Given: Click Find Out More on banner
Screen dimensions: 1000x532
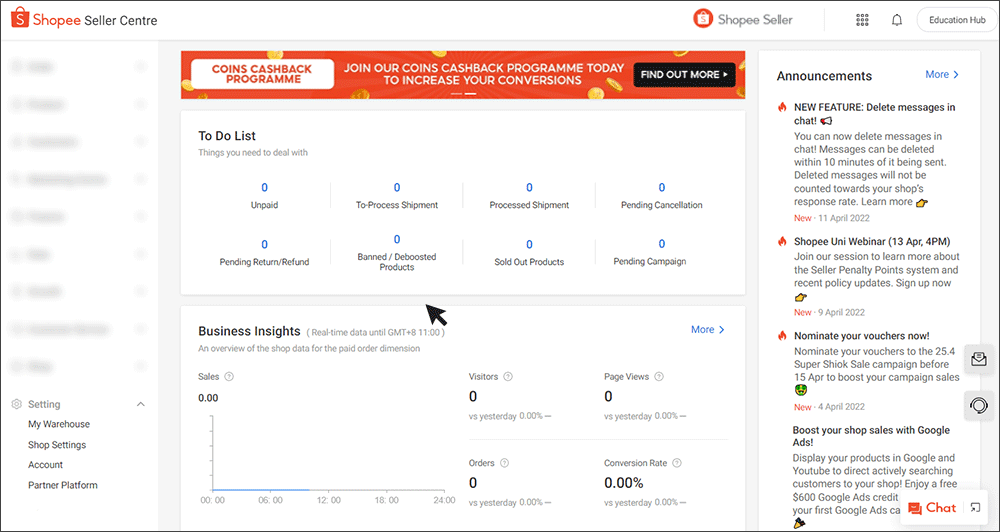Looking at the screenshot, I should (684, 75).
